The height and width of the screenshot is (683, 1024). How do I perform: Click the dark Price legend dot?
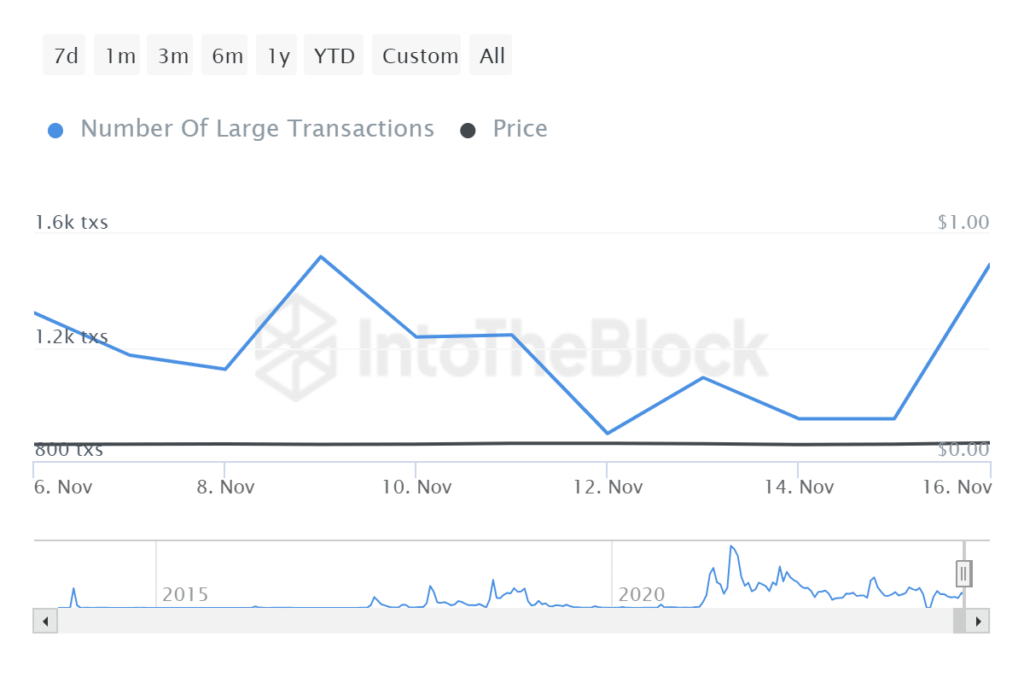[467, 130]
